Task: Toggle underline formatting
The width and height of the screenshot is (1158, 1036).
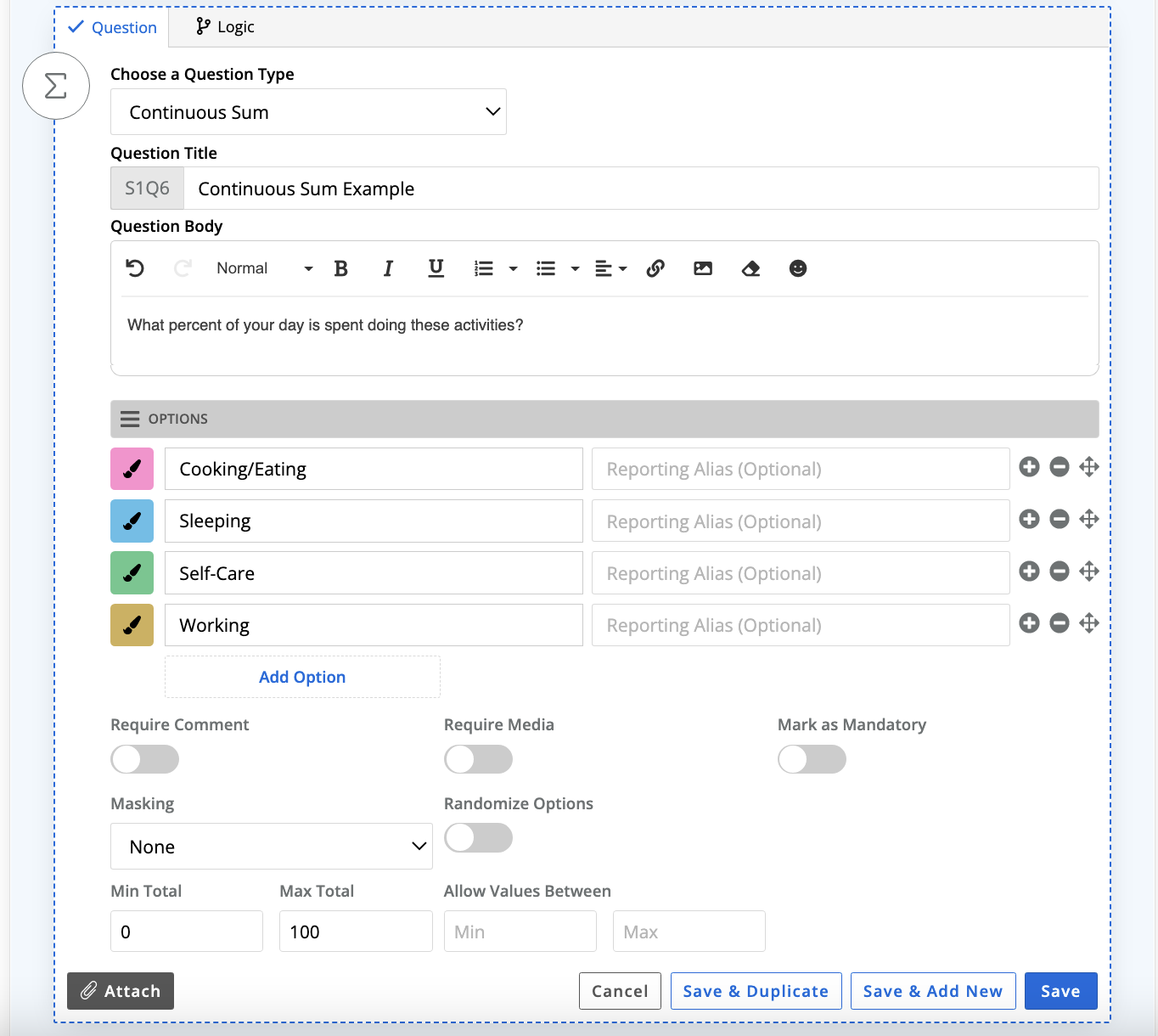Action: [436, 268]
